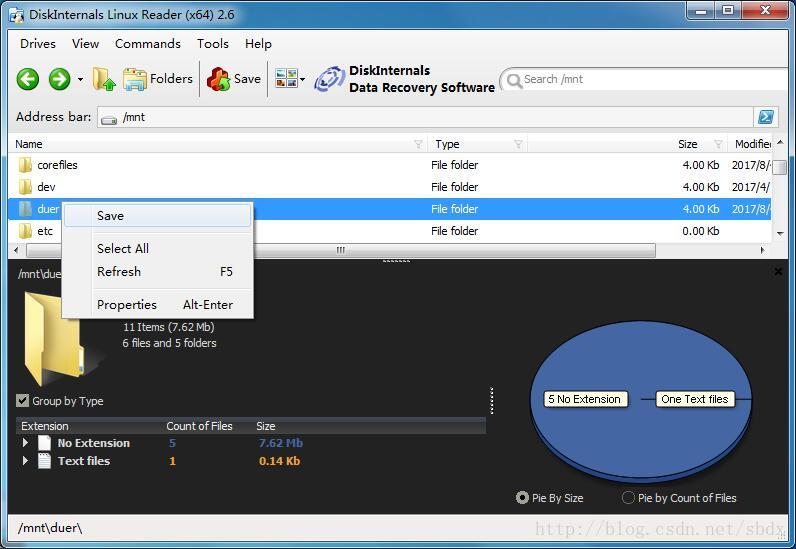
Task: Click the One Text files pie label
Action: (x=694, y=399)
